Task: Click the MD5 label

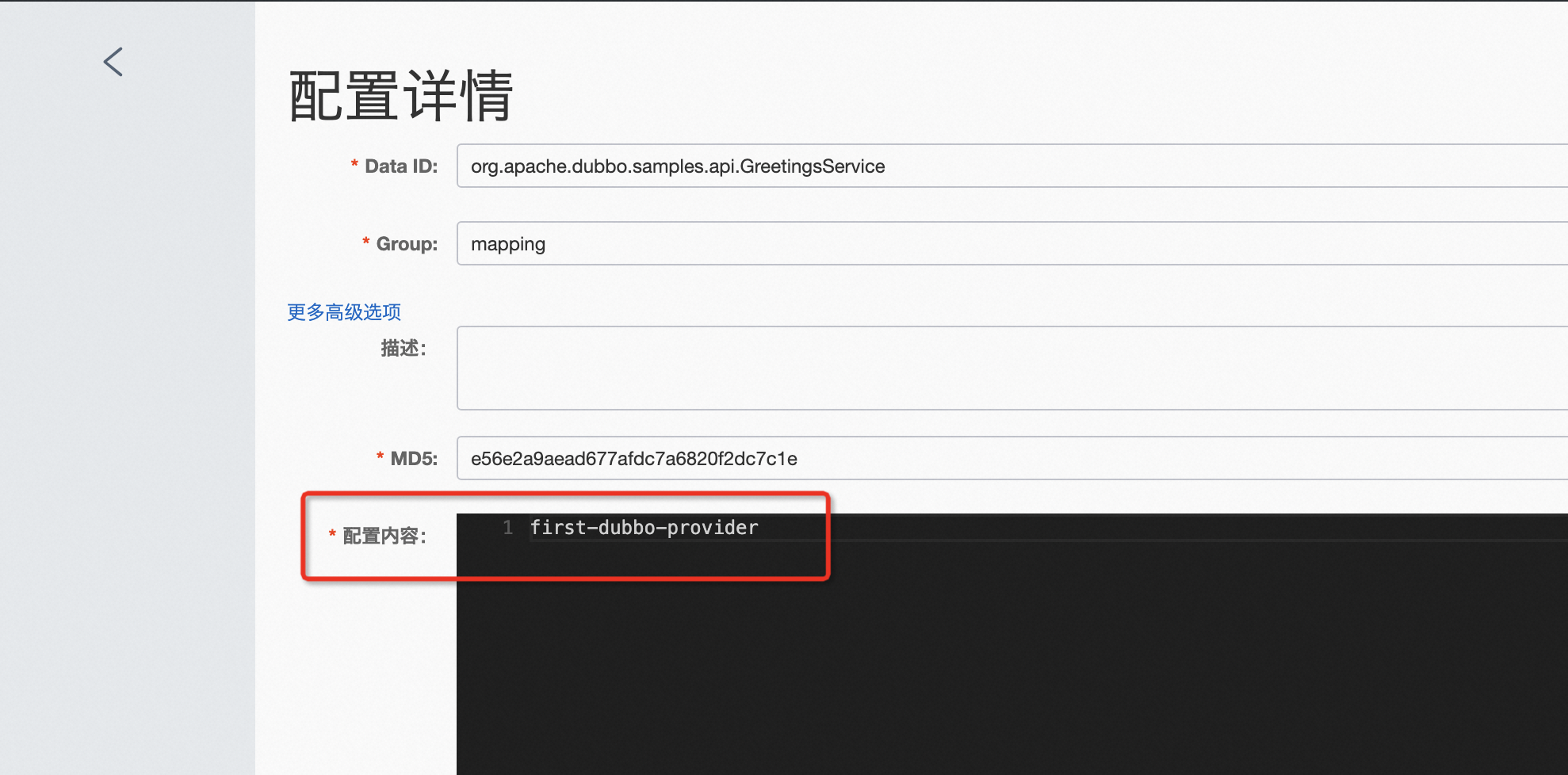Action: [x=414, y=459]
